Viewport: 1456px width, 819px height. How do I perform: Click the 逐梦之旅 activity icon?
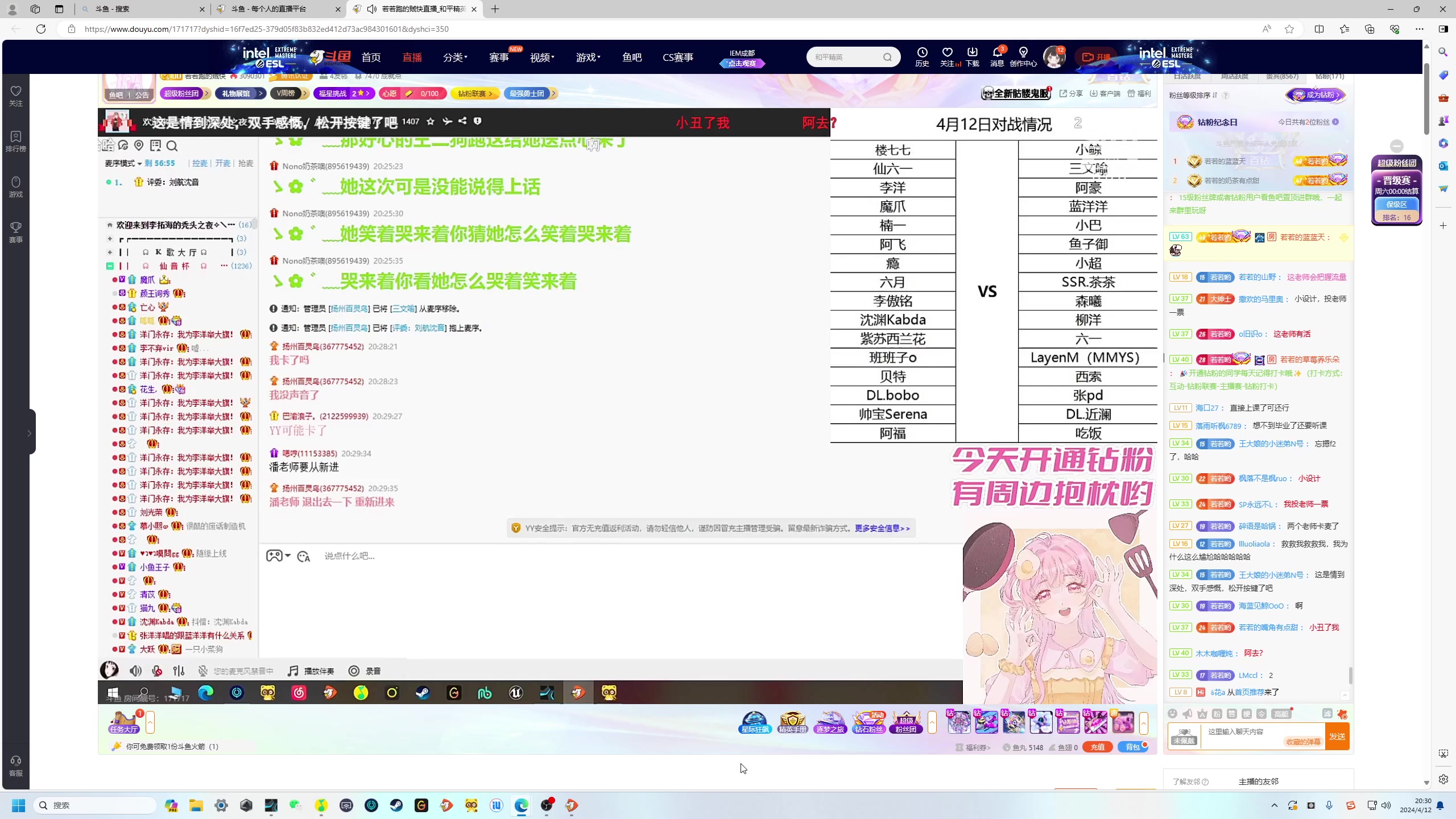[x=830, y=722]
